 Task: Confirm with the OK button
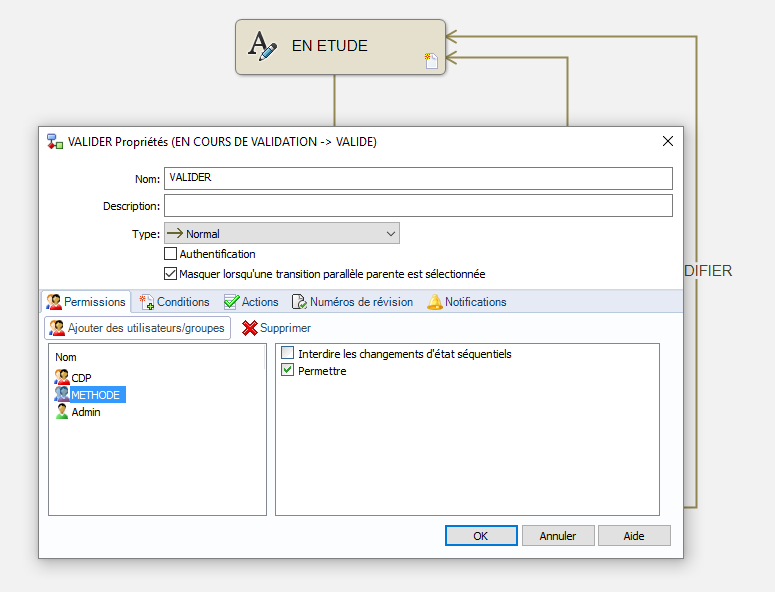coord(481,536)
